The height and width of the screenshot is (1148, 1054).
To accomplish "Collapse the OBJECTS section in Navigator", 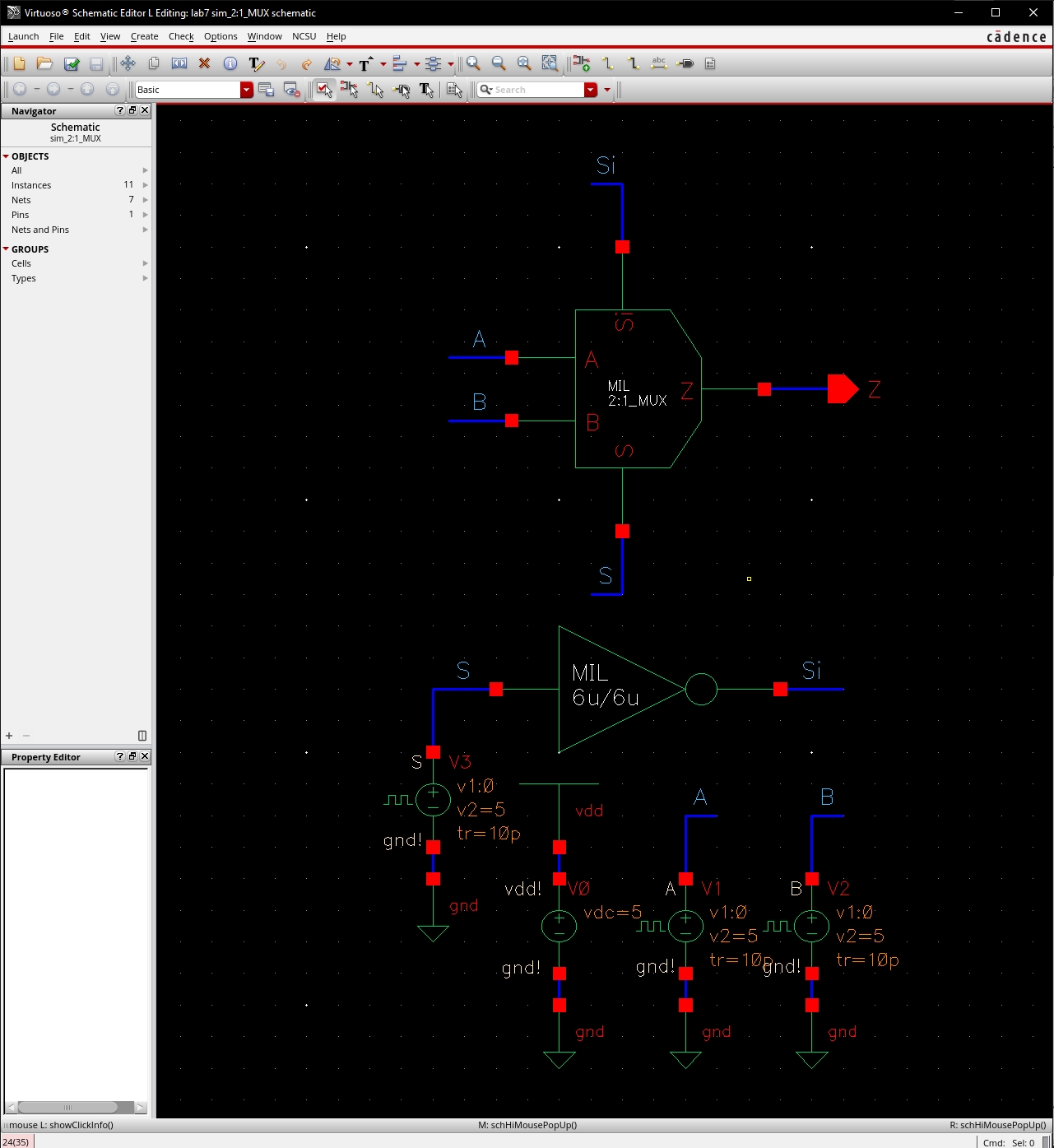I will click(7, 156).
